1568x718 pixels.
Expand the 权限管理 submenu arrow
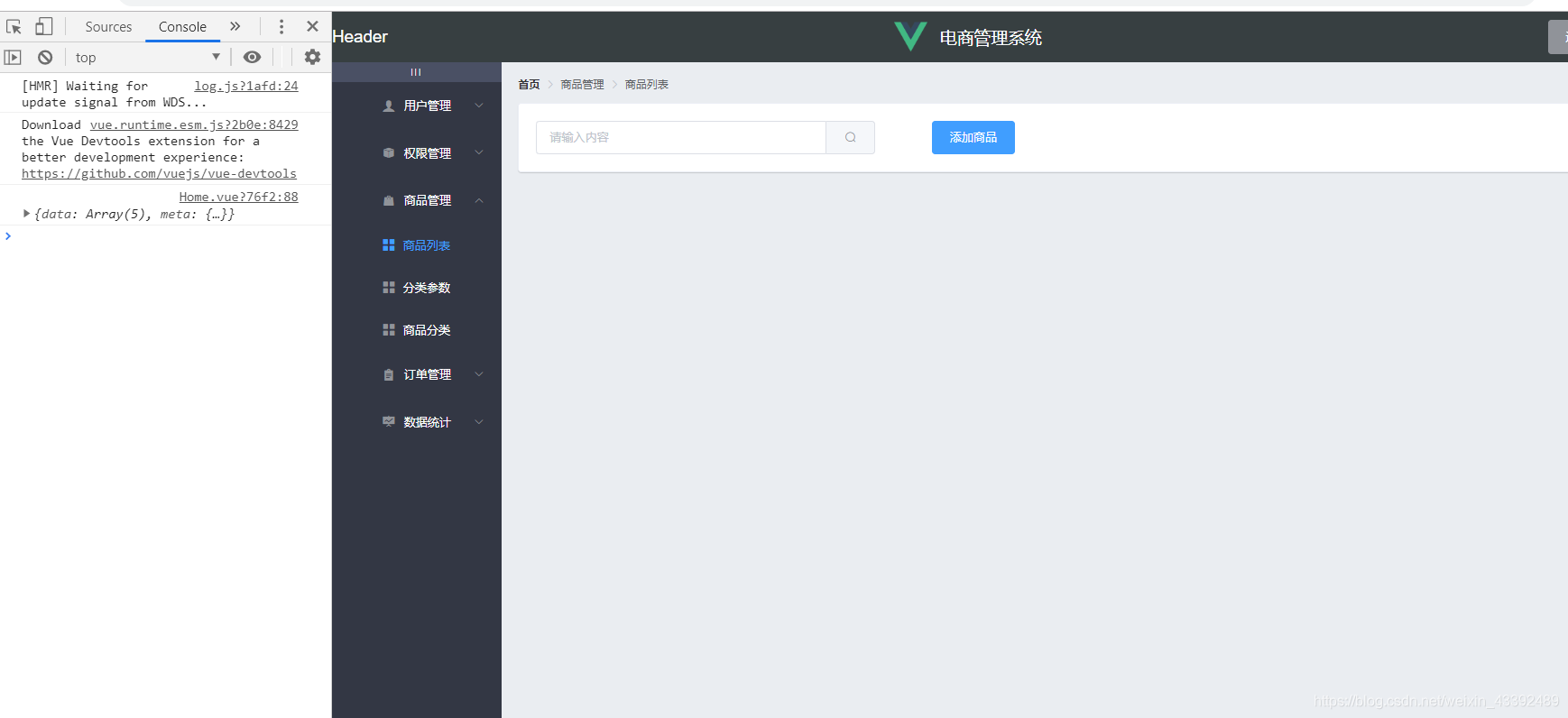pyautogui.click(x=479, y=152)
